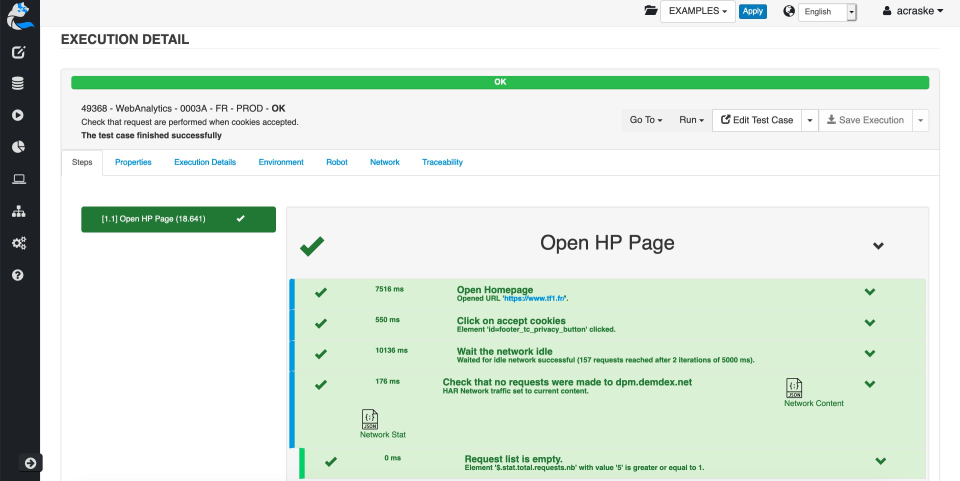Click the Save Execution button
The width and height of the screenshot is (960, 481).
pyautogui.click(x=865, y=121)
